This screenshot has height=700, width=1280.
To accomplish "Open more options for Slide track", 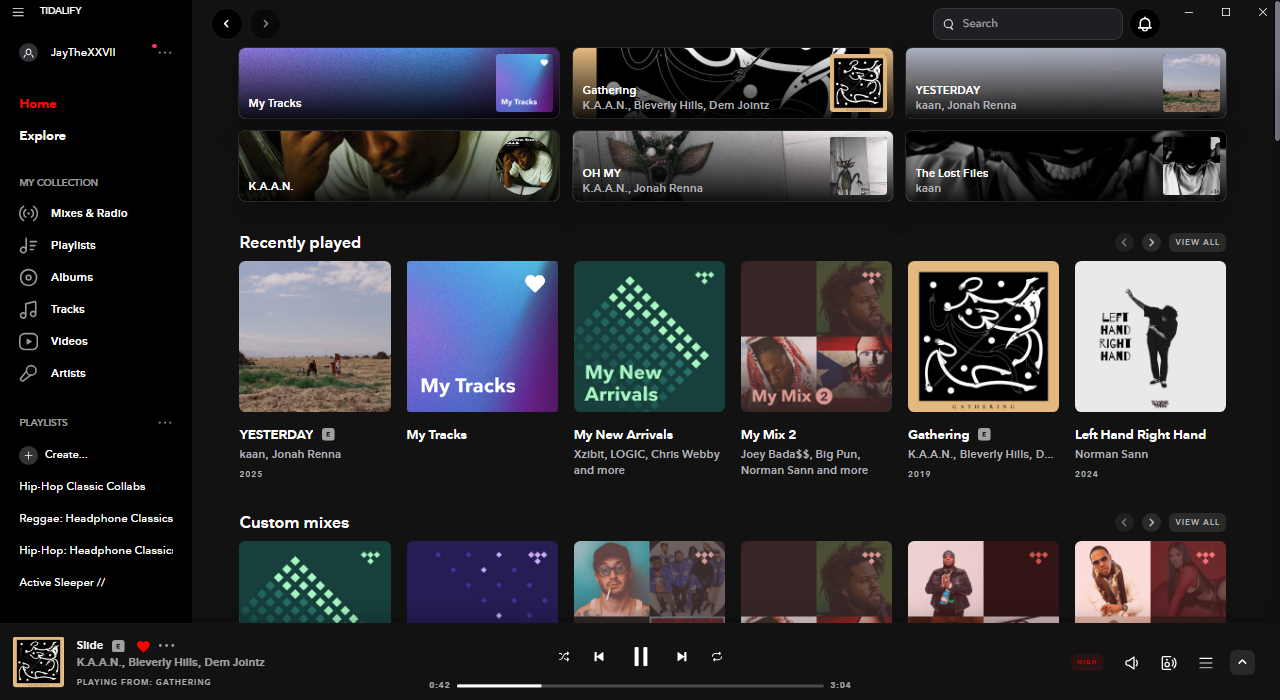I will 167,646.
